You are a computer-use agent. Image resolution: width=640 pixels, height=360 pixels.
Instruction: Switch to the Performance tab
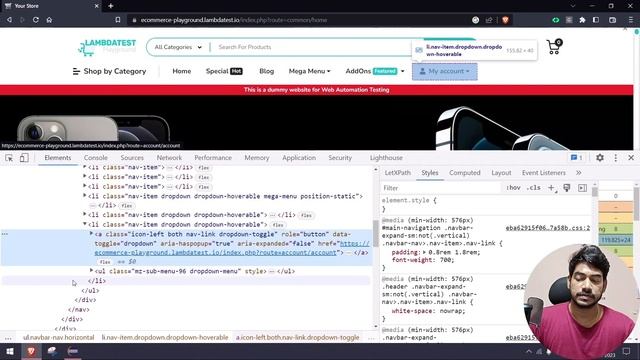[x=213, y=158]
